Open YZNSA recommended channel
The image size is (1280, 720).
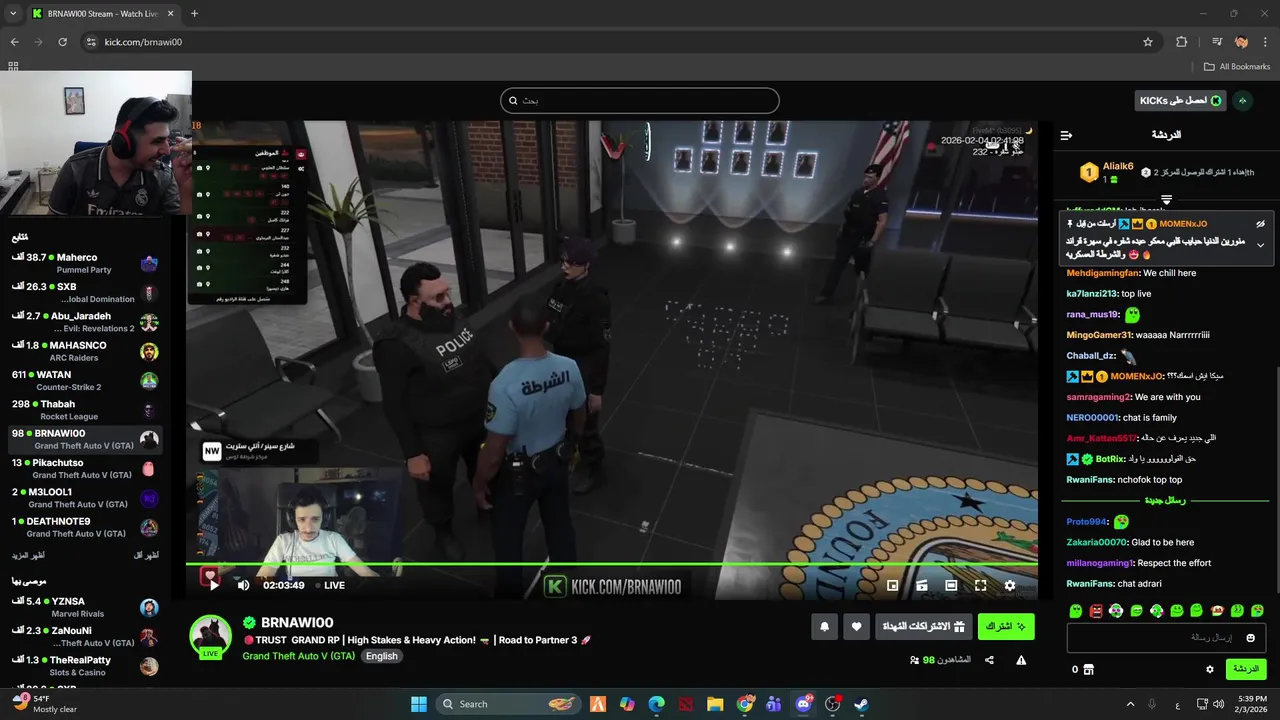click(85, 607)
